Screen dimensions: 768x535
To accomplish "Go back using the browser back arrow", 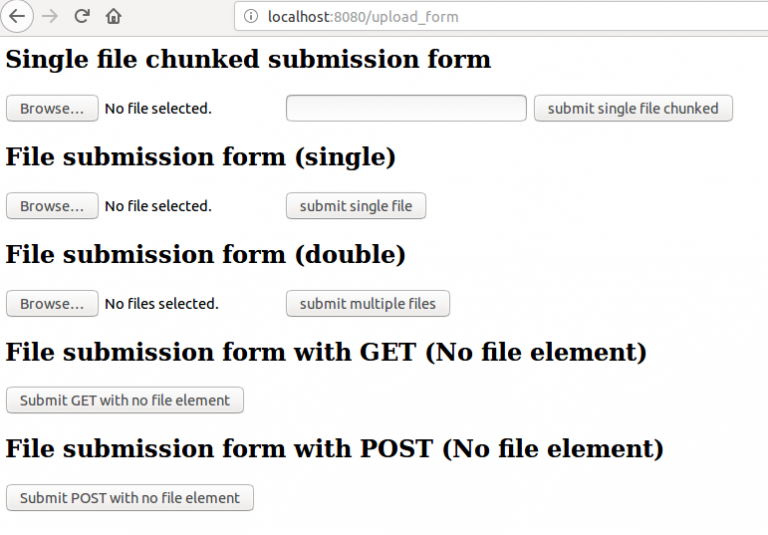I will [17, 16].
